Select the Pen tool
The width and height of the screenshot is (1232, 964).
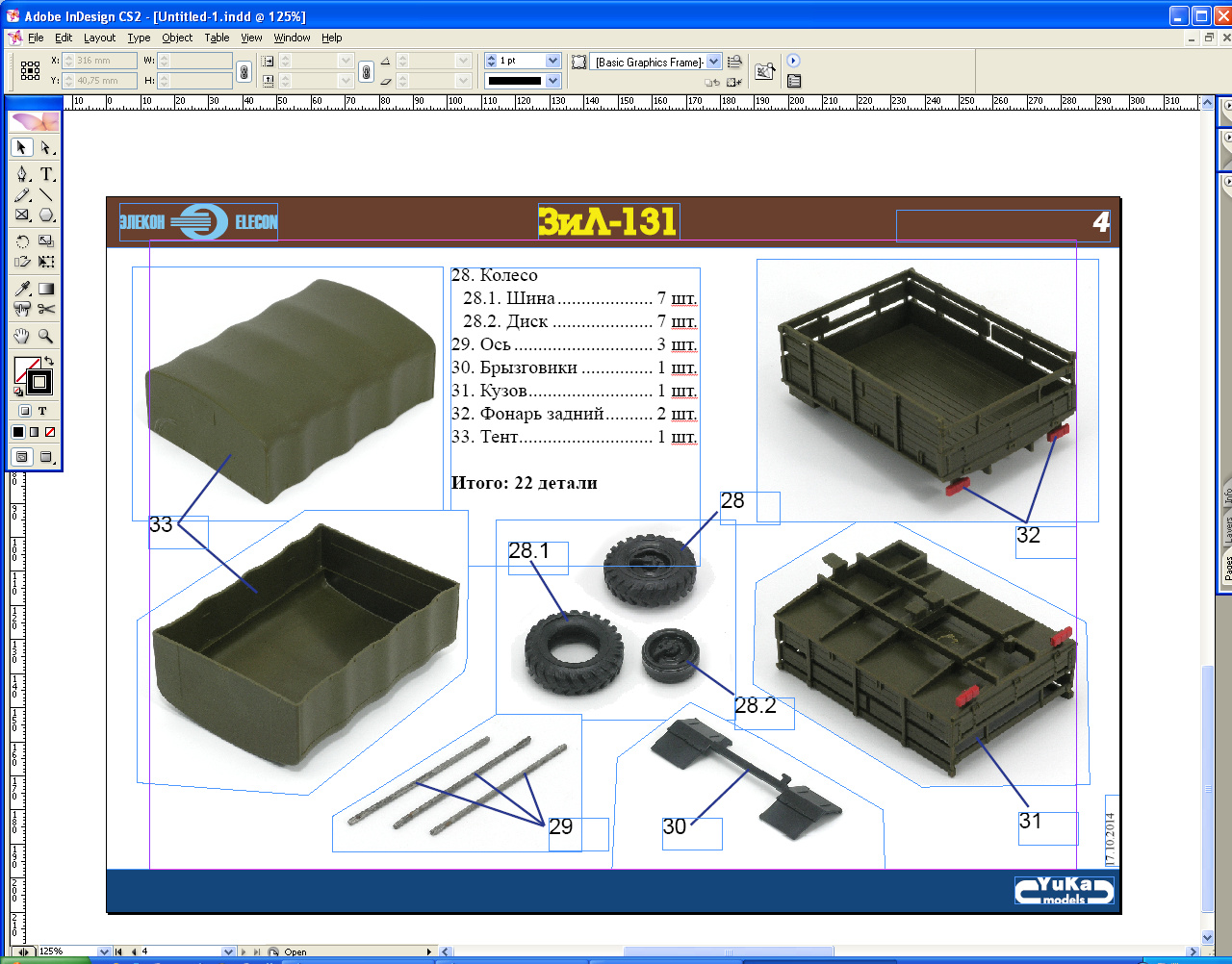(x=22, y=174)
